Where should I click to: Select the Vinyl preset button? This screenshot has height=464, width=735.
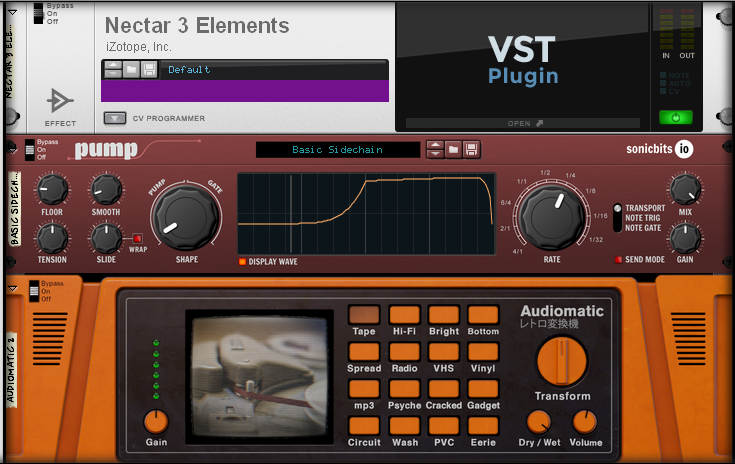coord(483,352)
